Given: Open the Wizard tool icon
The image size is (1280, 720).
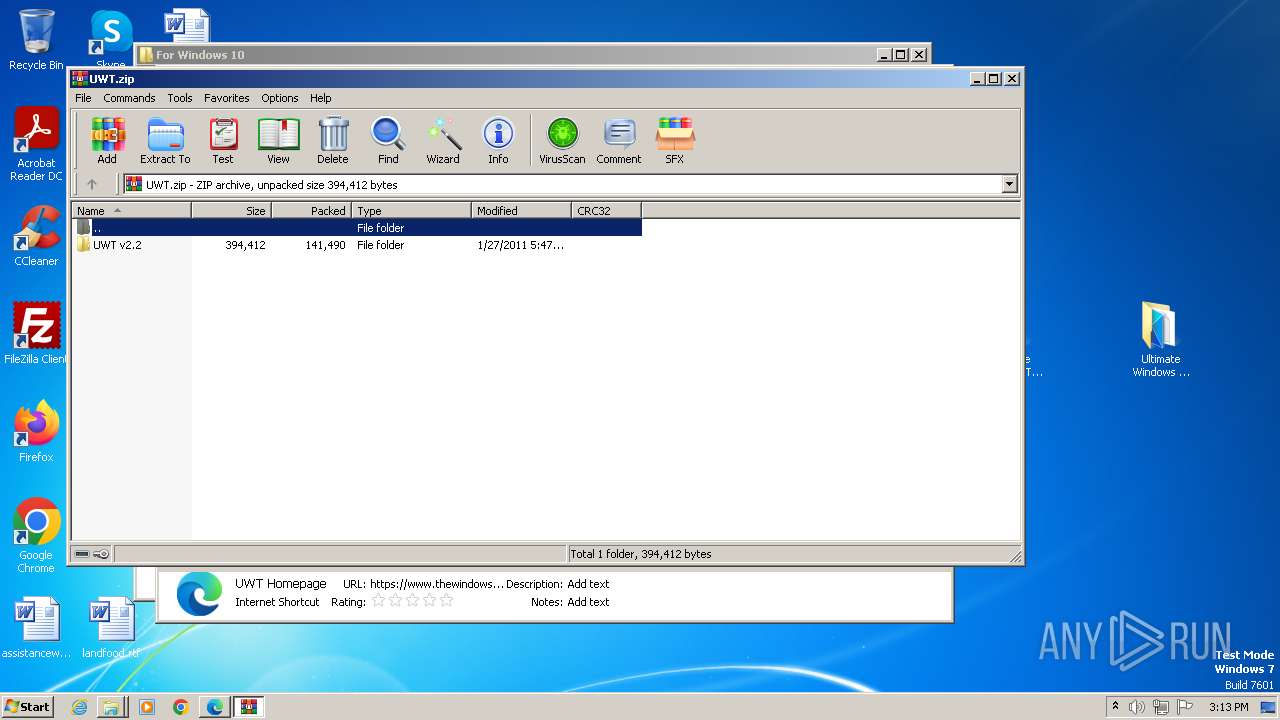Looking at the screenshot, I should coord(443,140).
